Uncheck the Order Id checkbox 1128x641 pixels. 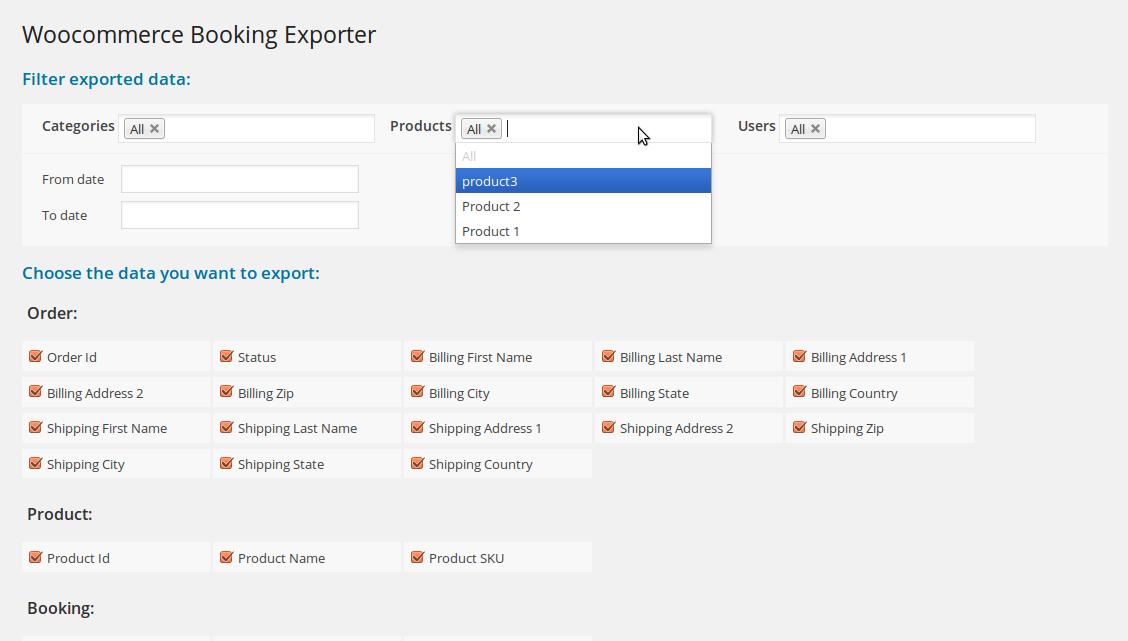[35, 356]
